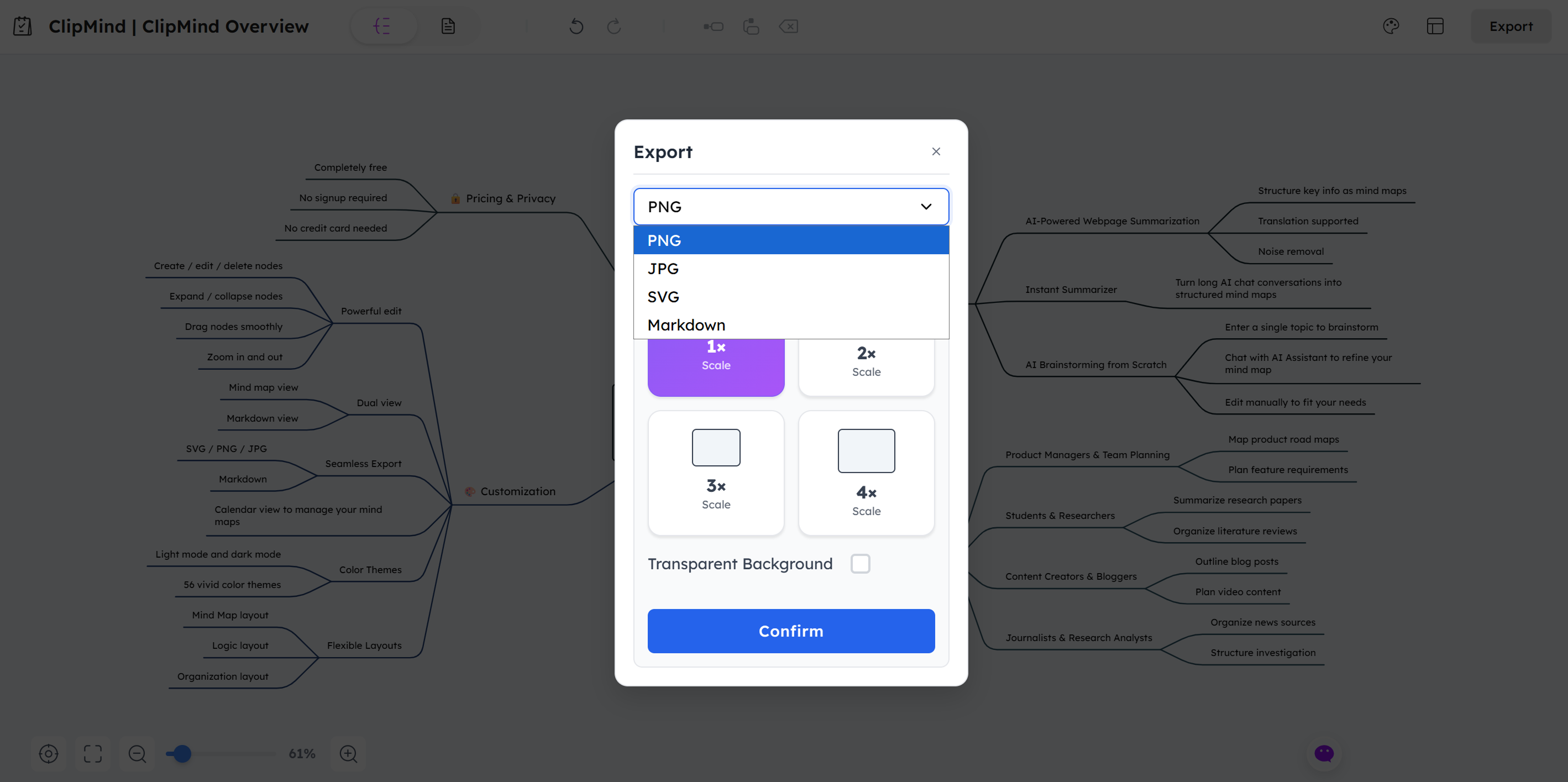The image size is (1568, 782).
Task: Open the export format dropdown
Action: coord(790,206)
